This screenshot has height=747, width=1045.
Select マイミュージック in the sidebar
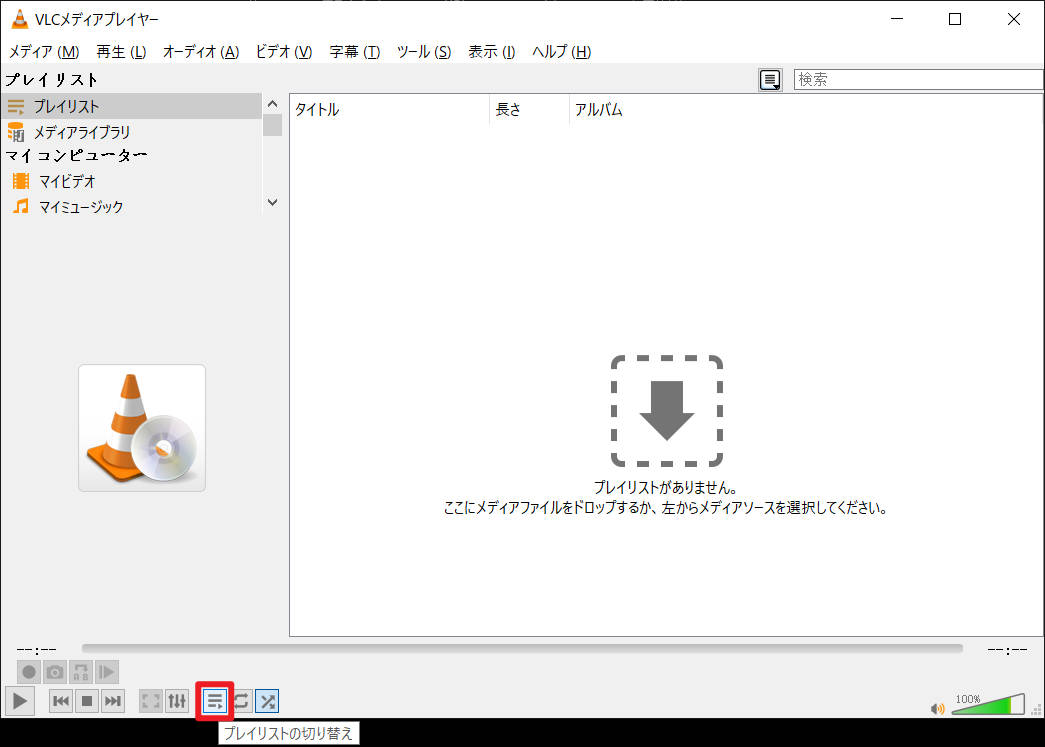[132, 207]
